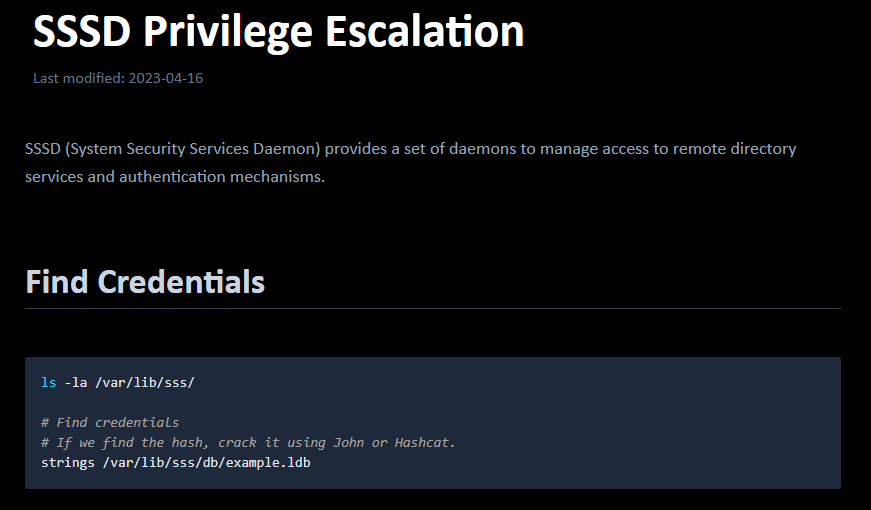Click the word 'John' in the code comment
The width and height of the screenshot is (871, 510).
348,442
